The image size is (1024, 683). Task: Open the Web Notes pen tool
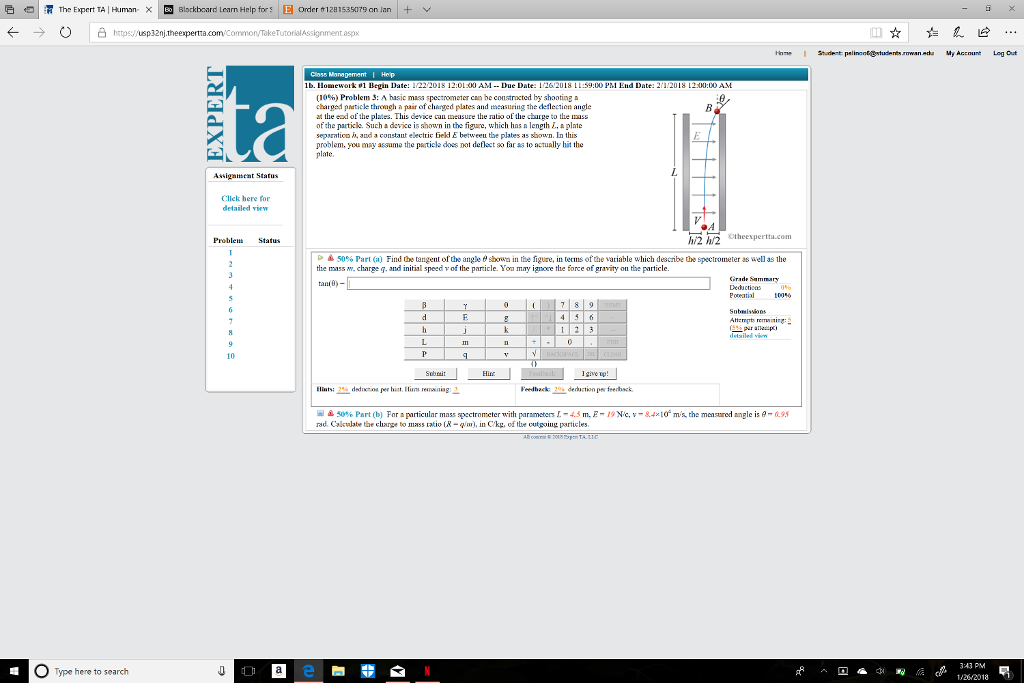point(959,32)
